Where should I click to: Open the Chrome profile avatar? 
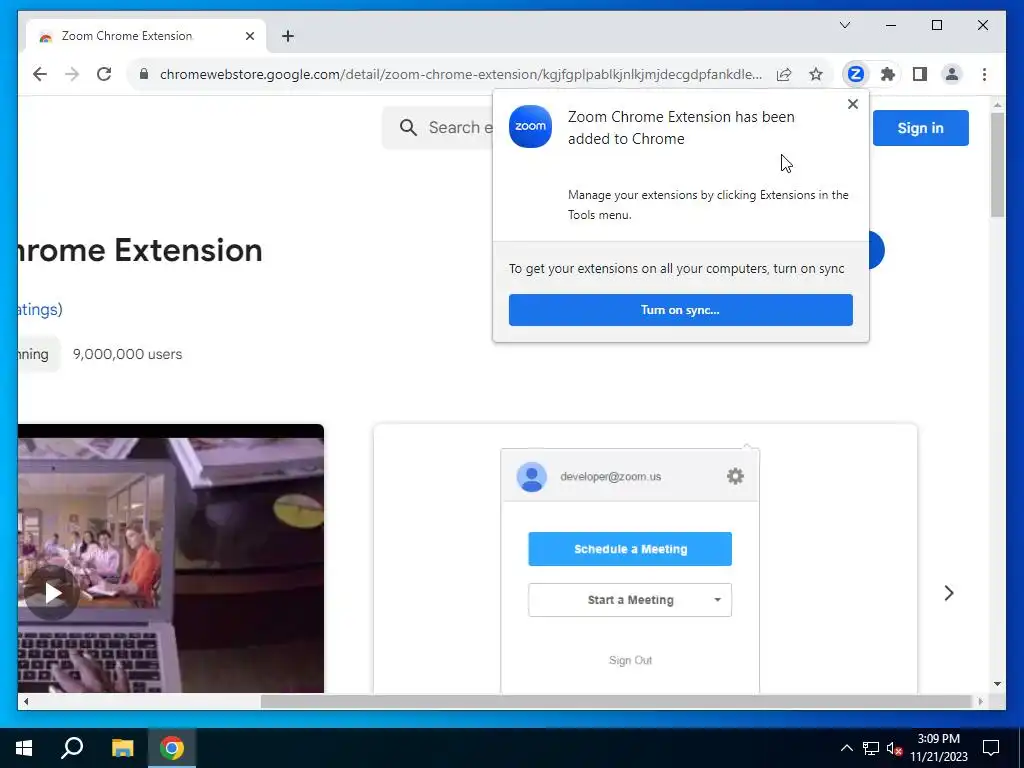click(952, 74)
